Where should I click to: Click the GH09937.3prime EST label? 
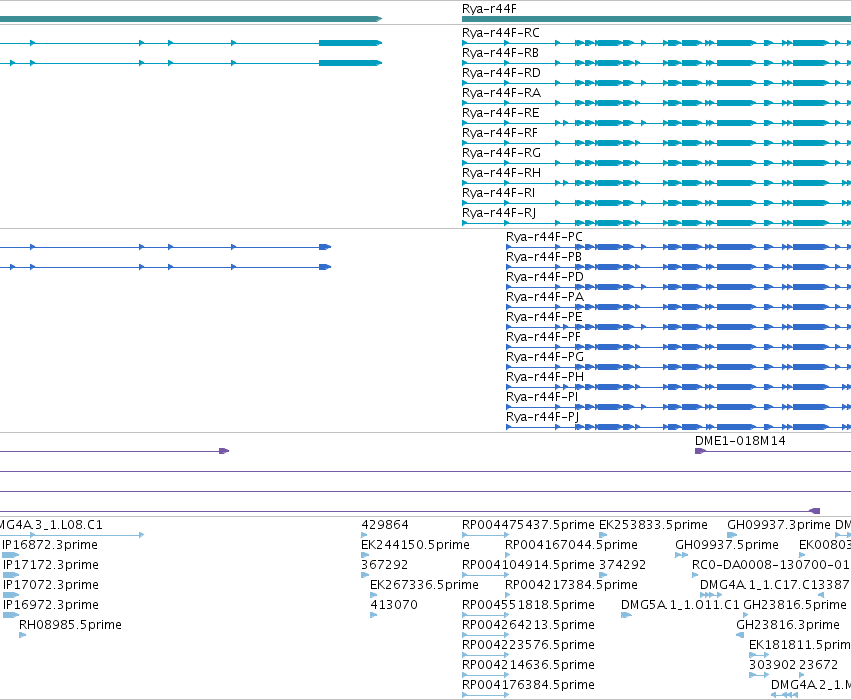tap(779, 525)
